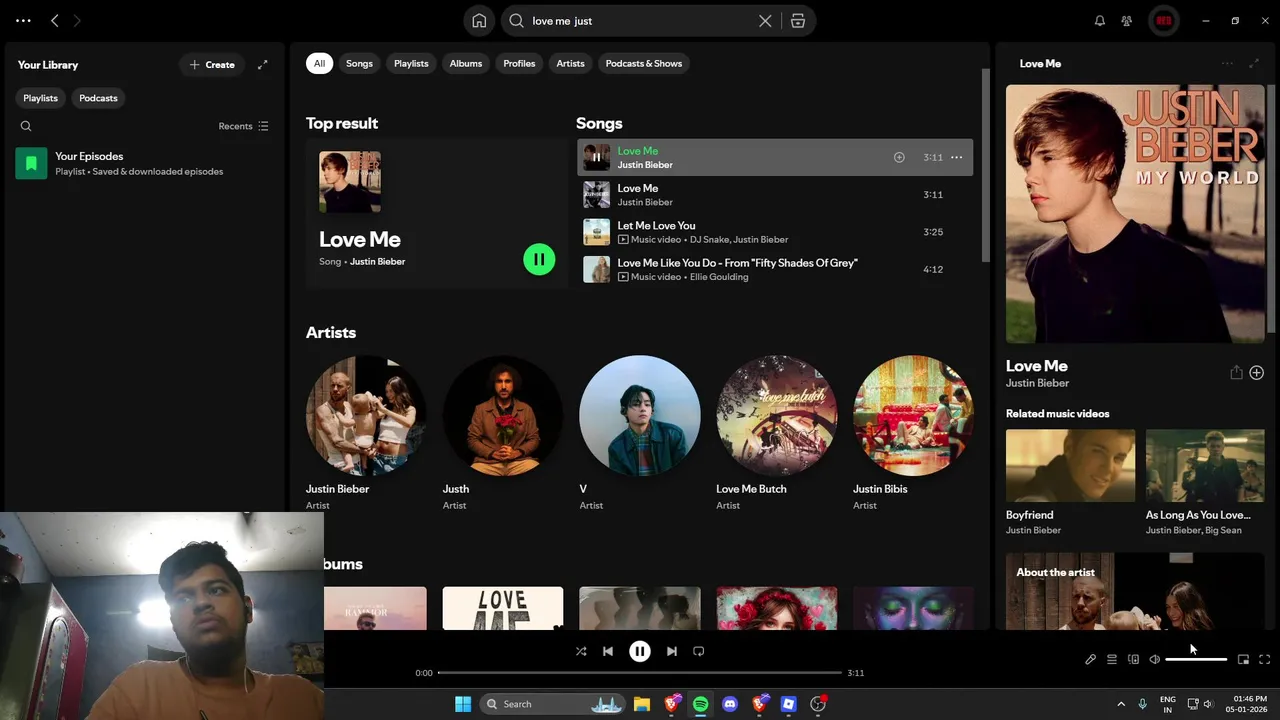Open the play queue icon

point(1111,659)
